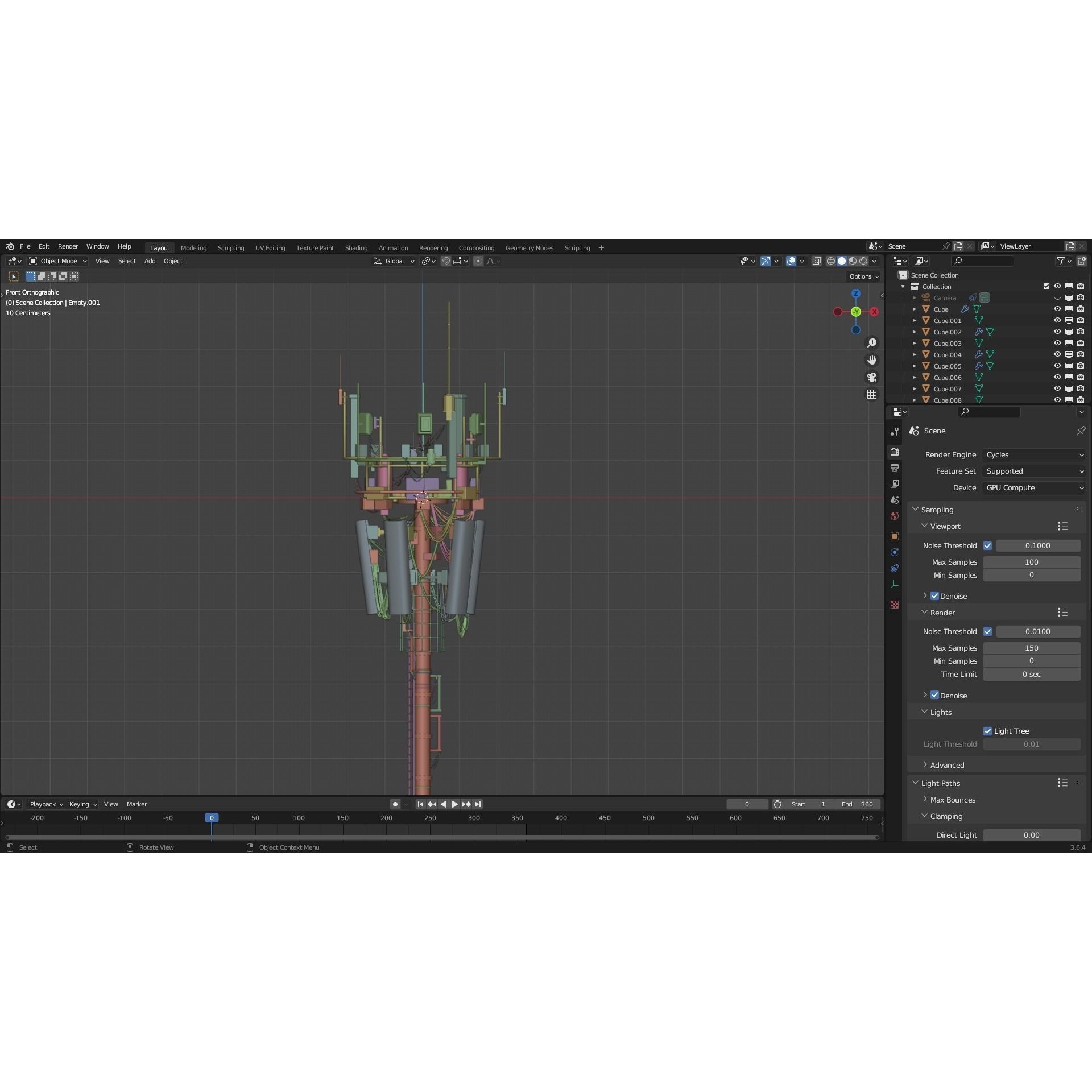Screen dimensions: 1092x1092
Task: Jump to end of timeline playback
Action: (x=478, y=804)
